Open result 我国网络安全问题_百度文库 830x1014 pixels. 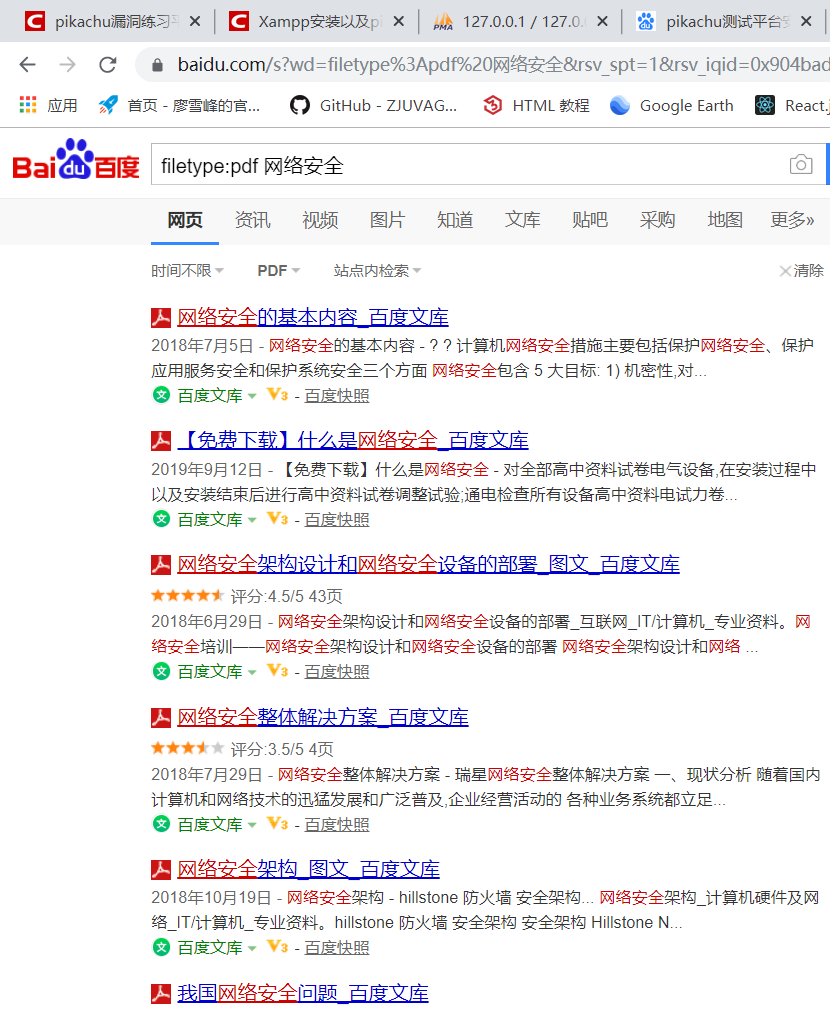pos(303,993)
